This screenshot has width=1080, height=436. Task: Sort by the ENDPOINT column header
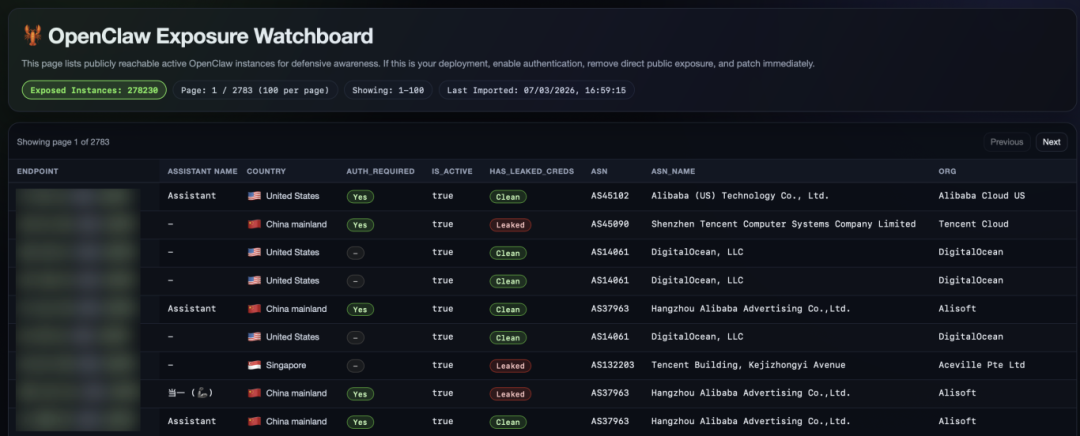pos(38,172)
